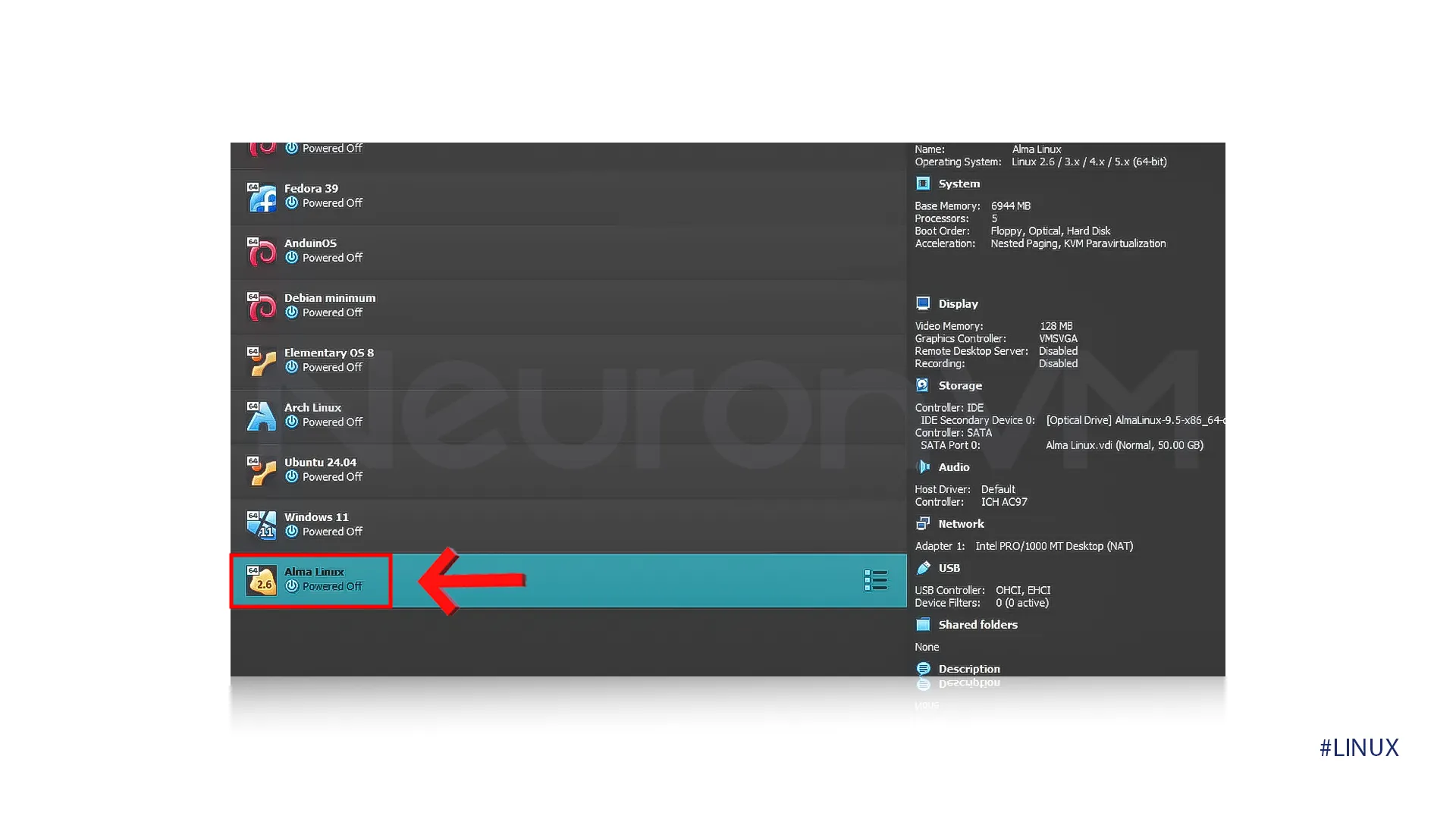Image resolution: width=1456 pixels, height=819 pixels.
Task: Click the power state icon under Debian minimum
Action: (x=291, y=312)
